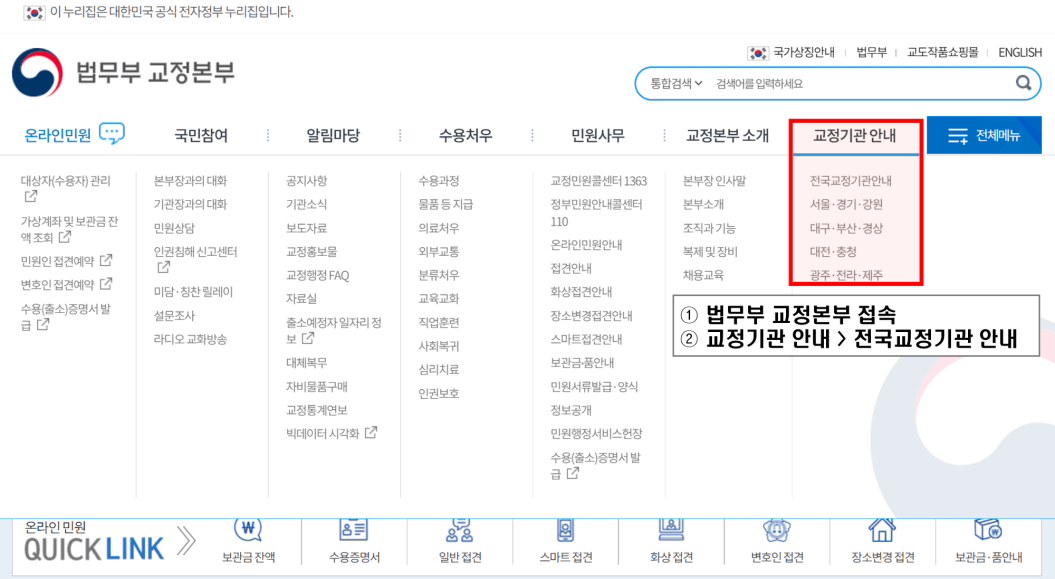Open the 스마트 접견 quick link icon
Viewport: 1055px width, 579px height.
[x=566, y=529]
